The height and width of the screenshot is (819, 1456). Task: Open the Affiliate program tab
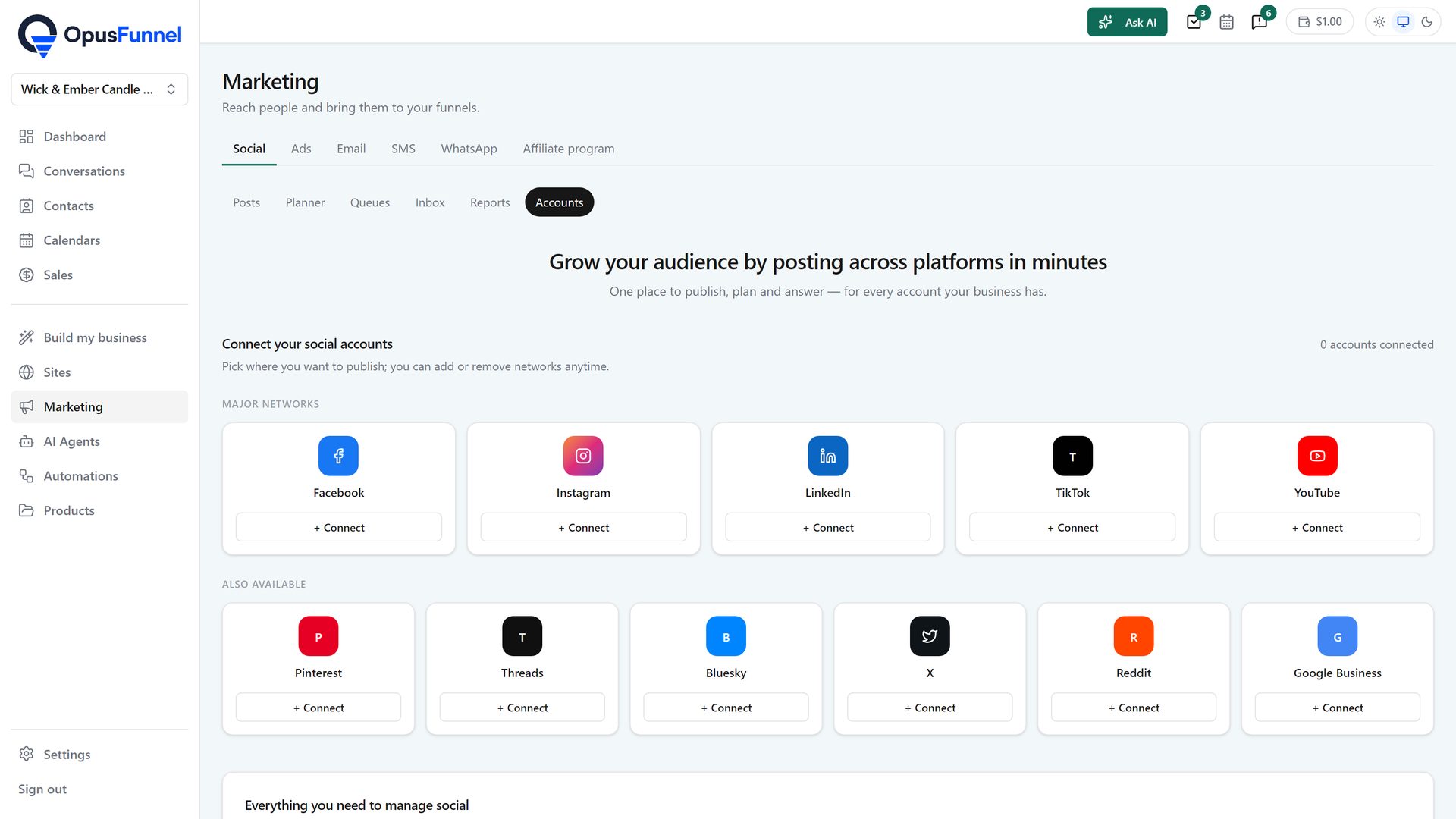tap(569, 149)
